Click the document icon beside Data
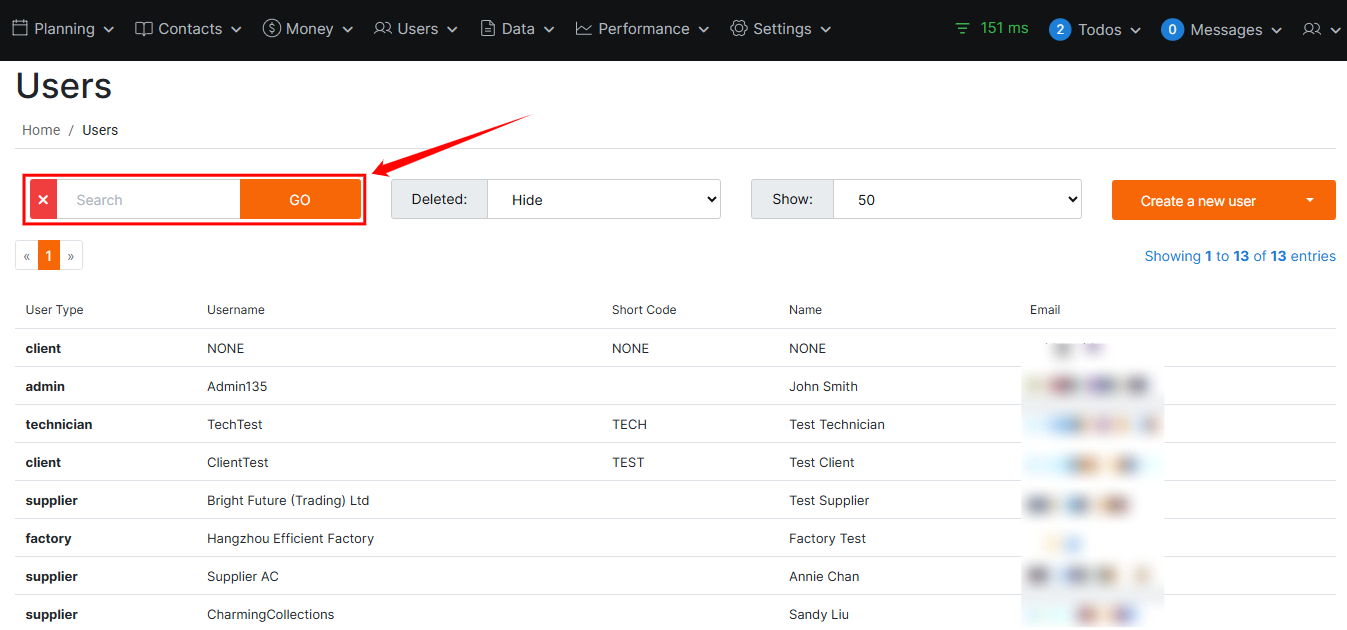1347x630 pixels. tap(488, 29)
